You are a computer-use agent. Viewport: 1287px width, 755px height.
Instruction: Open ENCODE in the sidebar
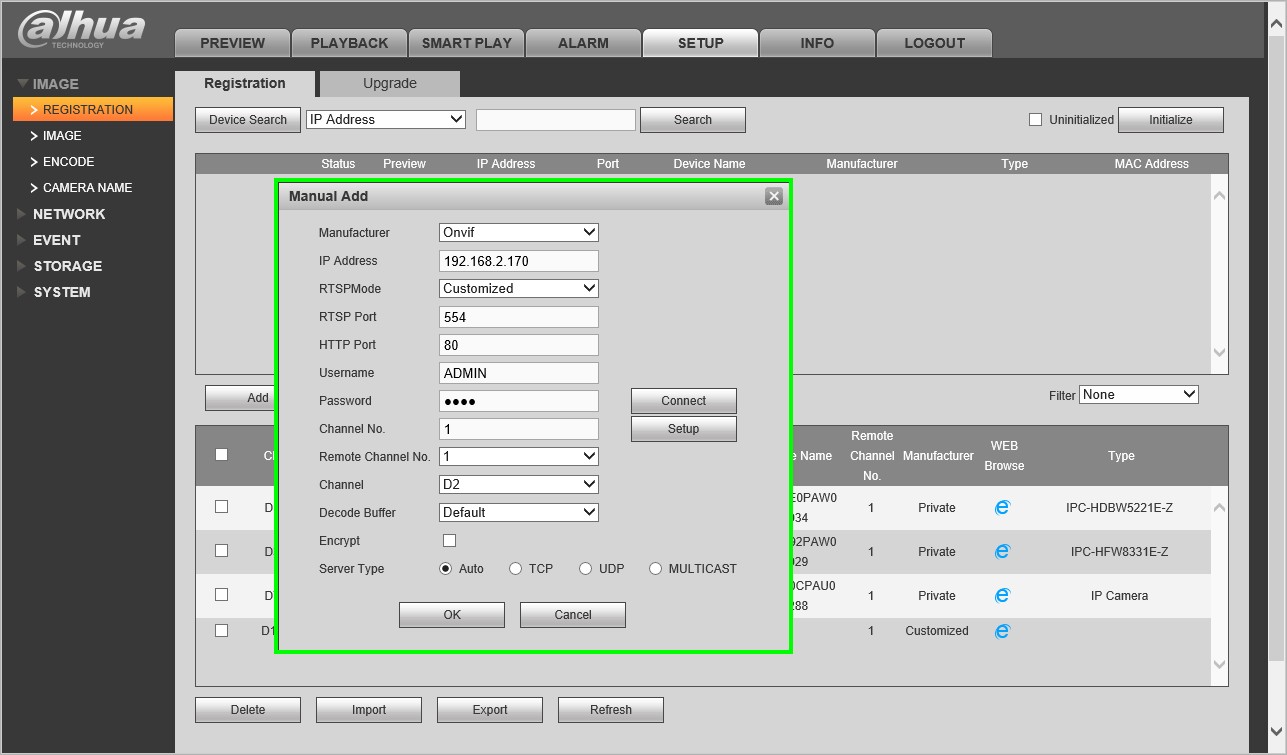(68, 162)
